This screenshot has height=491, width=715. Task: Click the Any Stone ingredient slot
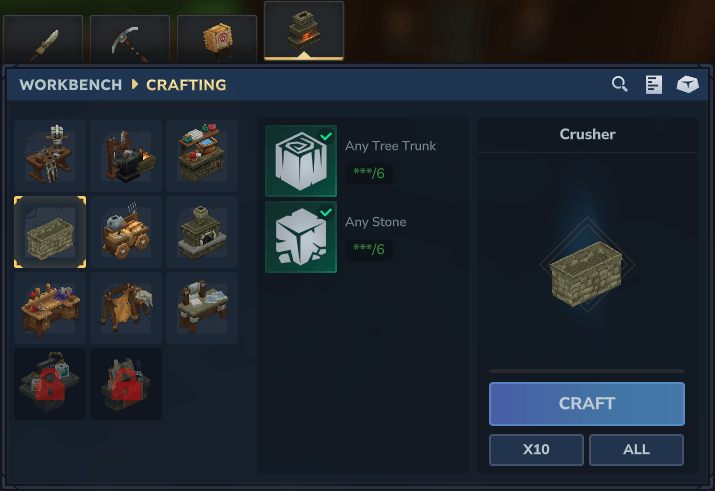coord(301,237)
